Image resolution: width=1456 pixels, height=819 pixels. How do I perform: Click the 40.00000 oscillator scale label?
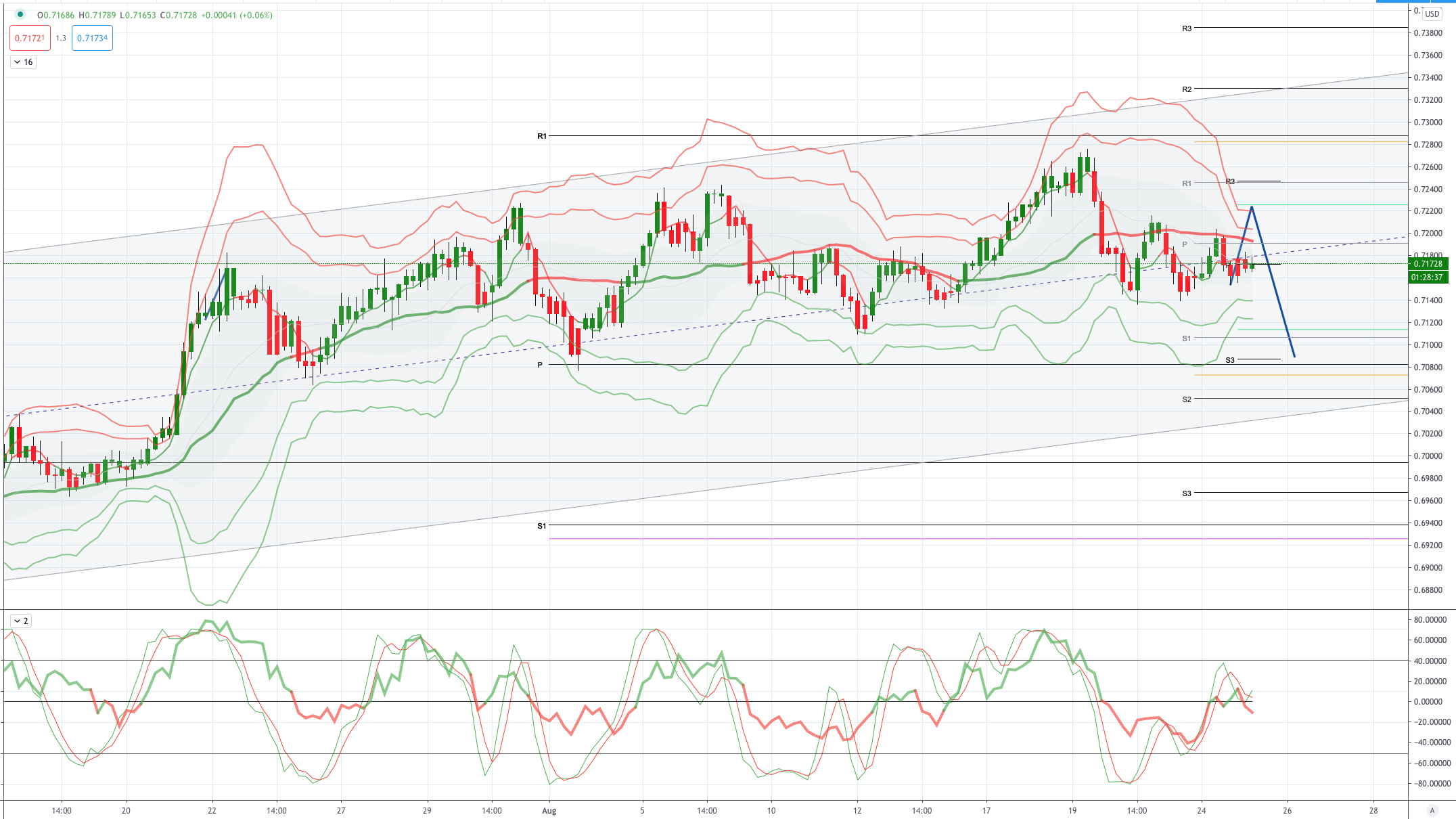[1430, 661]
